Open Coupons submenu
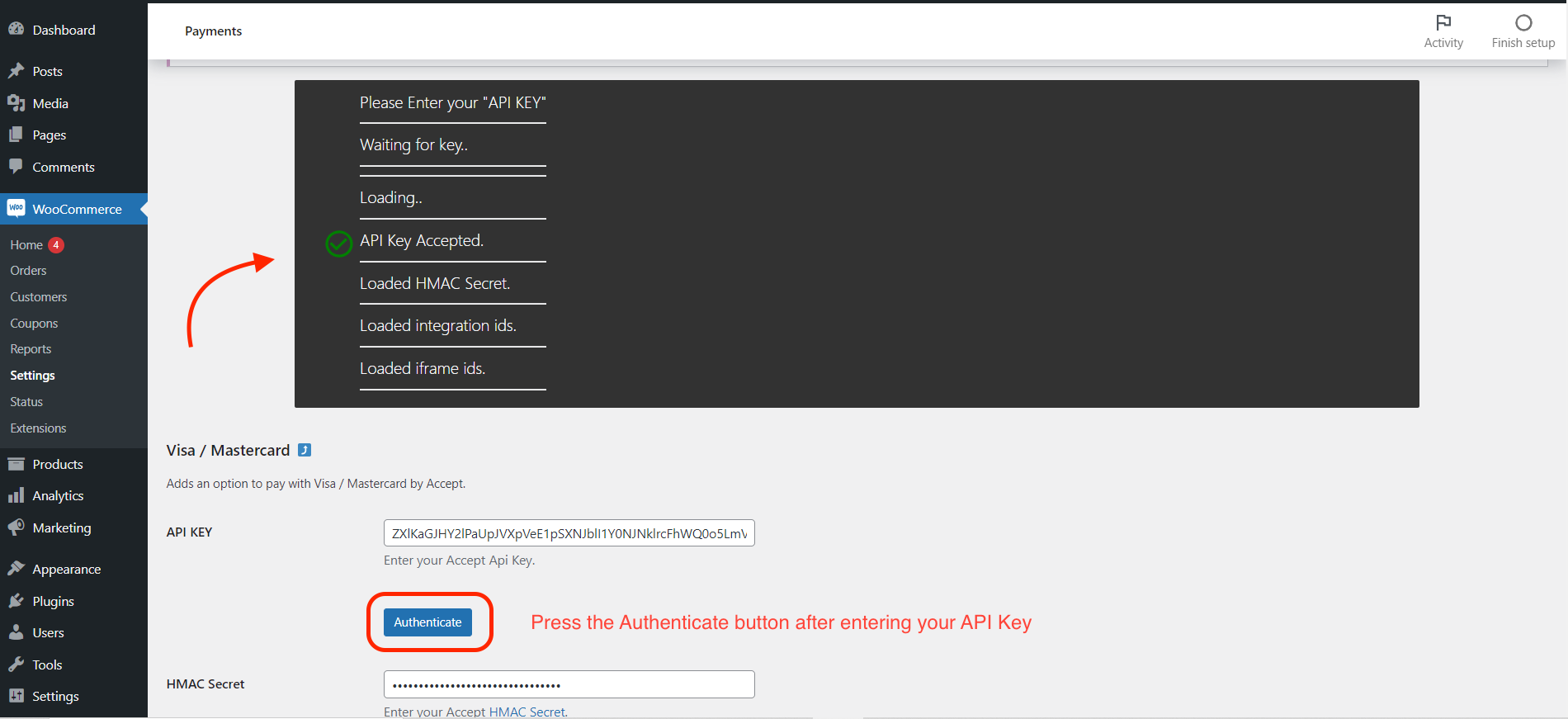The width and height of the screenshot is (1568, 719). click(34, 324)
